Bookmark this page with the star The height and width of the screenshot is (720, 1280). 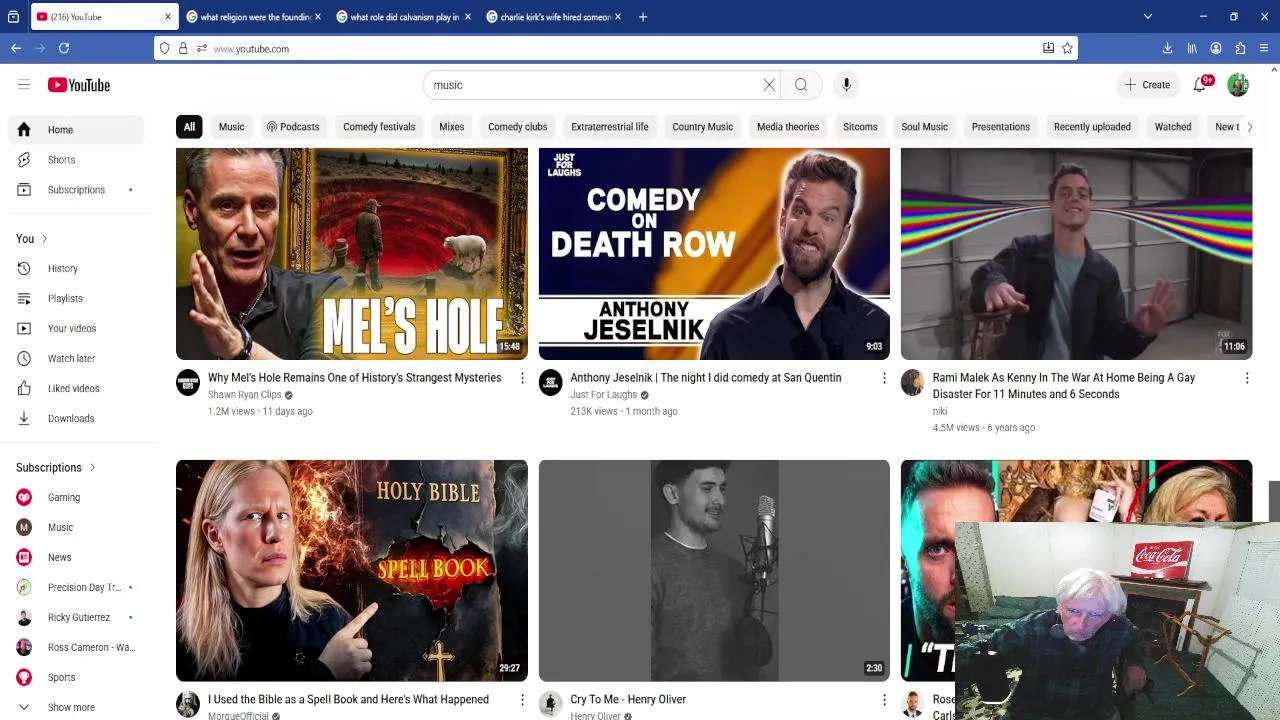[x=1067, y=48]
